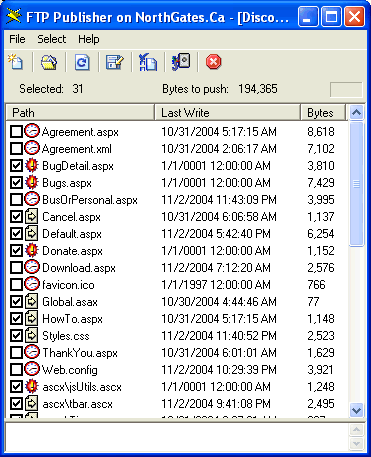
Task: Uncheck the Cancel.aspx checkbox
Action: click(16, 217)
